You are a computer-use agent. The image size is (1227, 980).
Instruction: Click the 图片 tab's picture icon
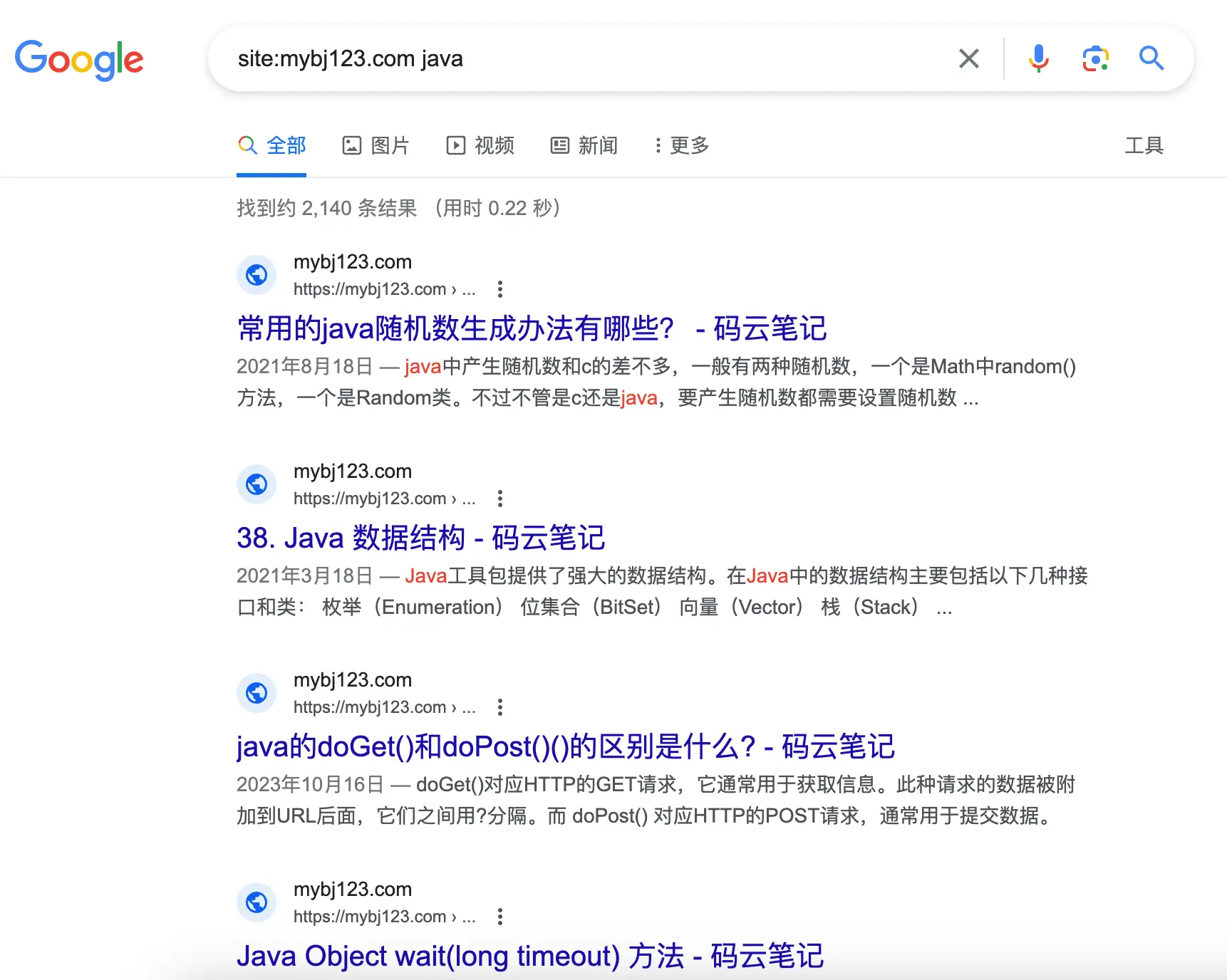point(353,145)
